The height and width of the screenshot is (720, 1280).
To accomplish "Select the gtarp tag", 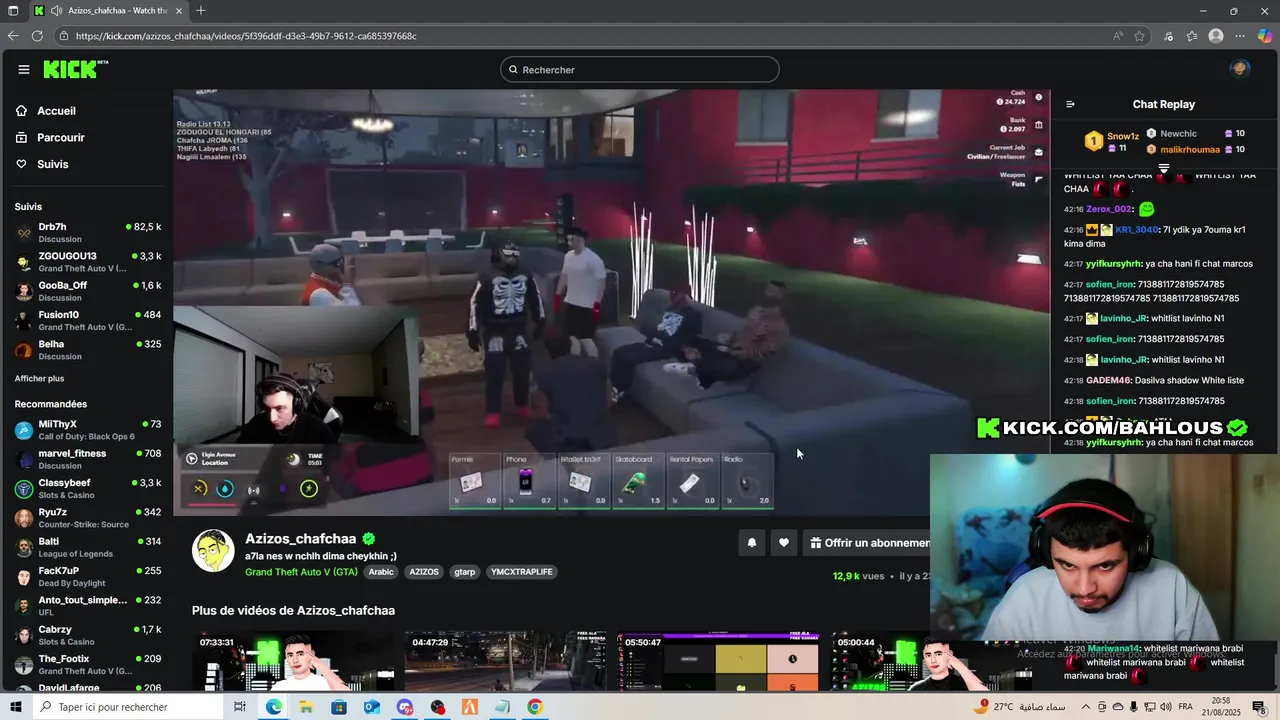I will click(465, 572).
